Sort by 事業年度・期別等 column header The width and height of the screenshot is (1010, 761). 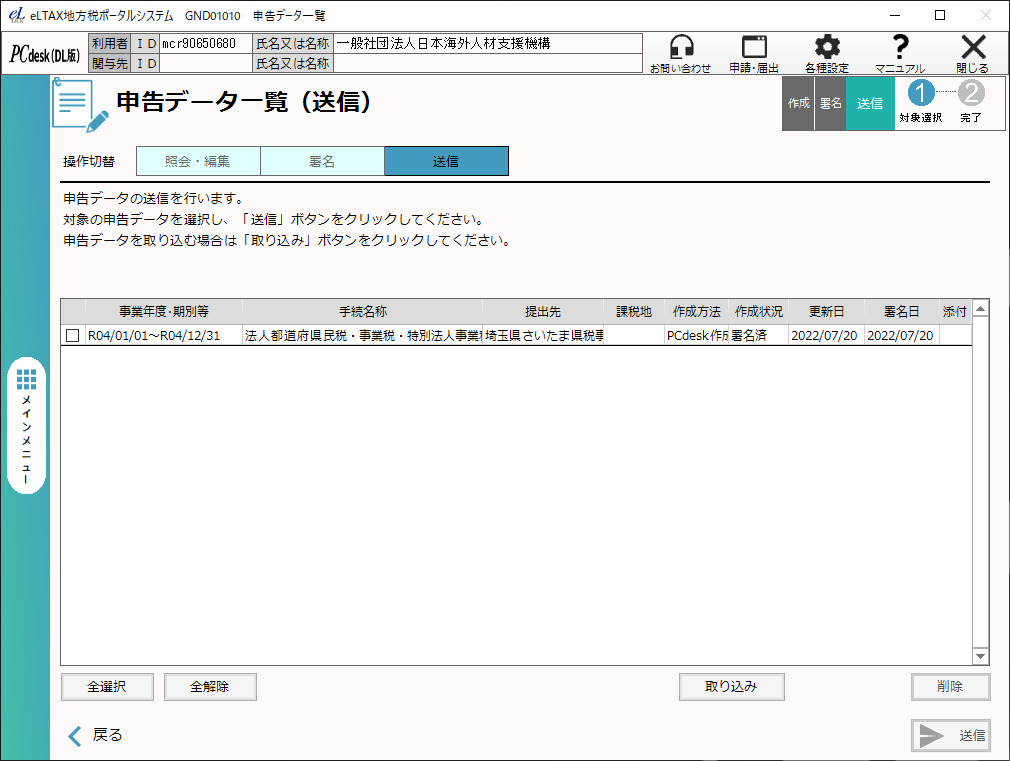click(x=164, y=312)
